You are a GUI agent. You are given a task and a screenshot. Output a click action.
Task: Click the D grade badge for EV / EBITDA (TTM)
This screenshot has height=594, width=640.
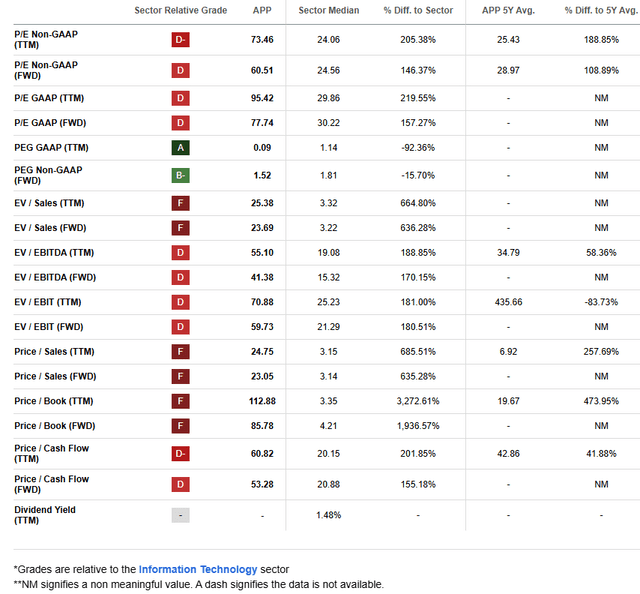click(180, 252)
